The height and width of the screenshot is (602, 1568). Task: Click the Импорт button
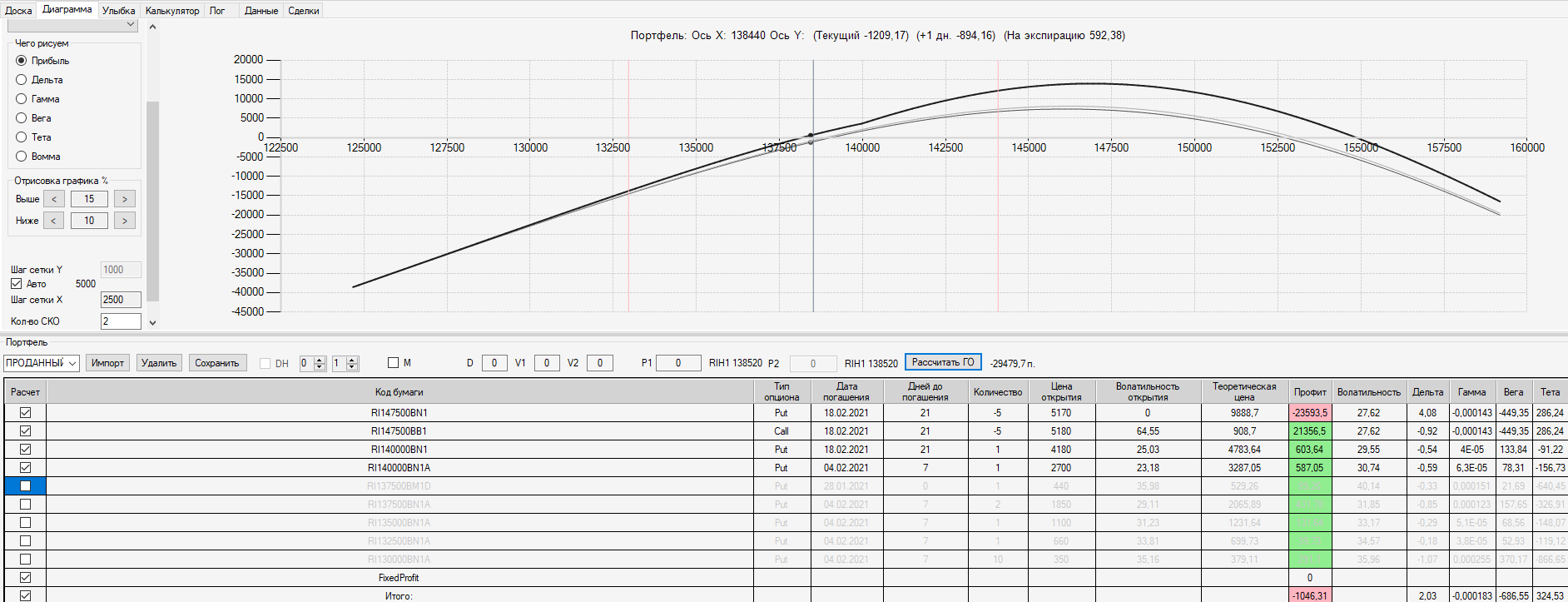[107, 363]
